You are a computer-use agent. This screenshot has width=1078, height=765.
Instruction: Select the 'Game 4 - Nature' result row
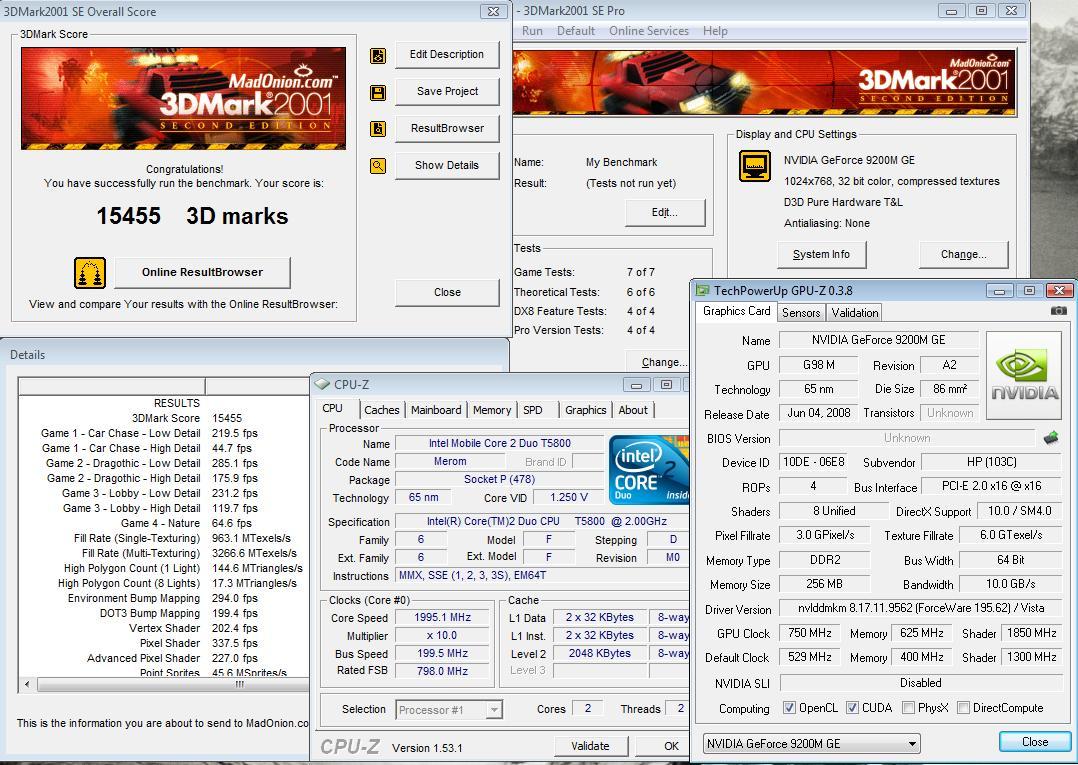(165, 523)
